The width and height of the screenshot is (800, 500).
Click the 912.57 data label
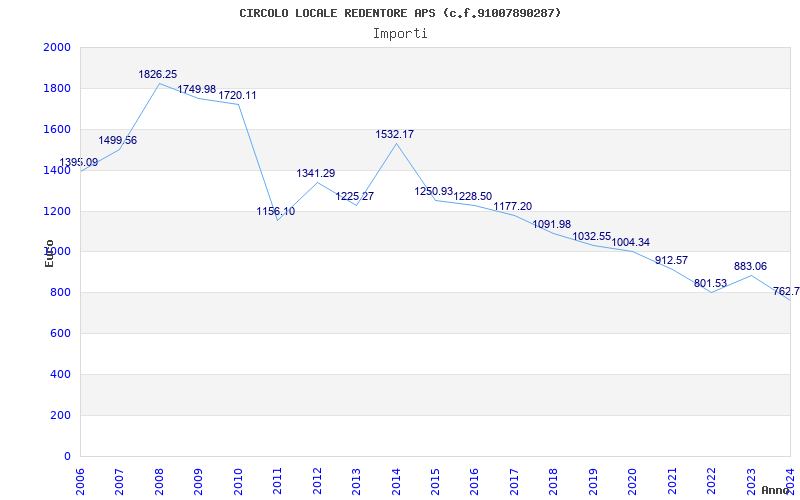[x=671, y=261]
